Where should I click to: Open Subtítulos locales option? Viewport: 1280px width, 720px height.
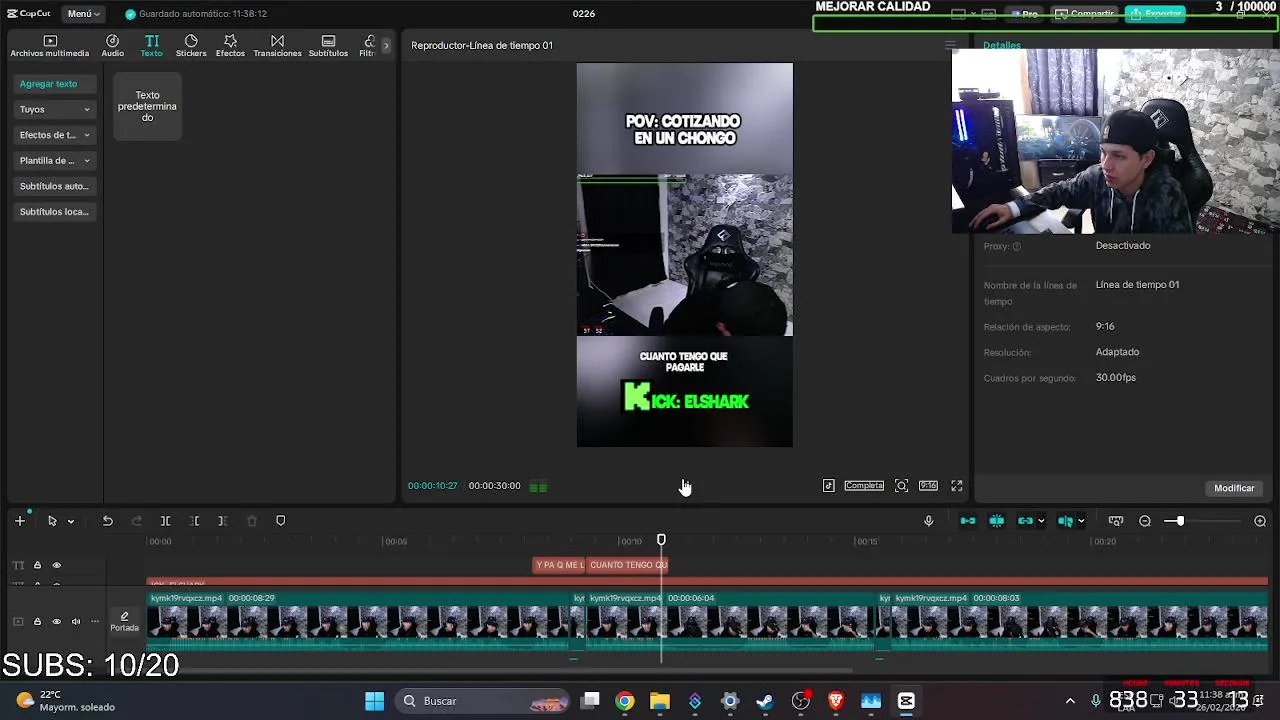click(x=55, y=212)
